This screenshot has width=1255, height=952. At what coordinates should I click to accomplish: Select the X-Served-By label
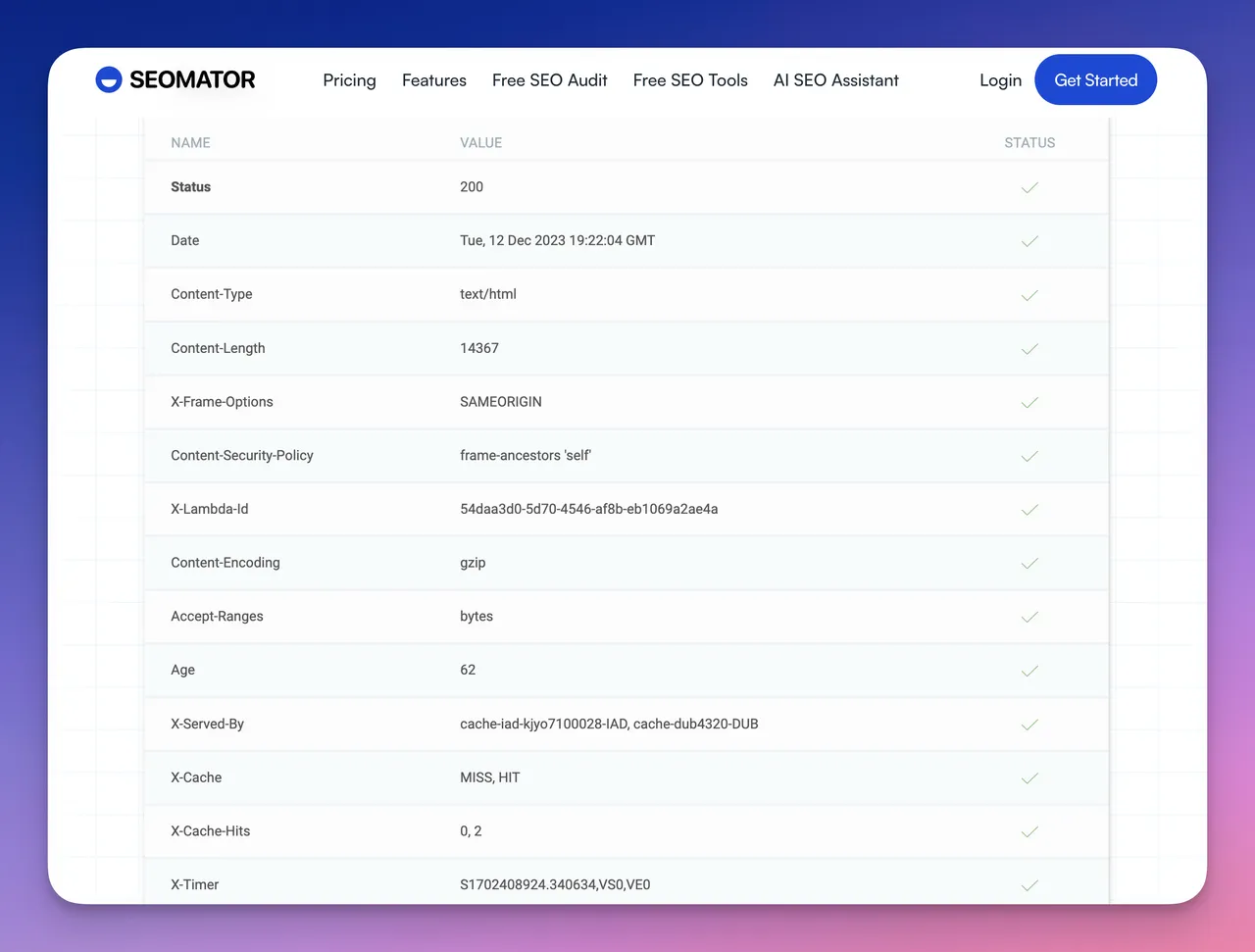coord(207,724)
